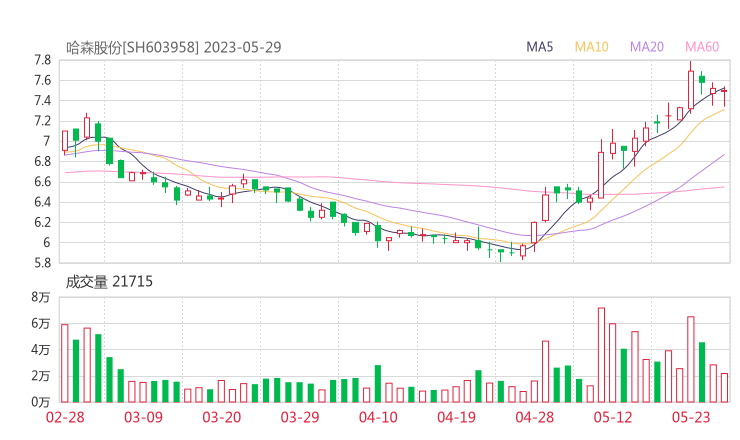Click the 7.8 price axis label
This screenshot has height=440, width=740.
point(42,60)
